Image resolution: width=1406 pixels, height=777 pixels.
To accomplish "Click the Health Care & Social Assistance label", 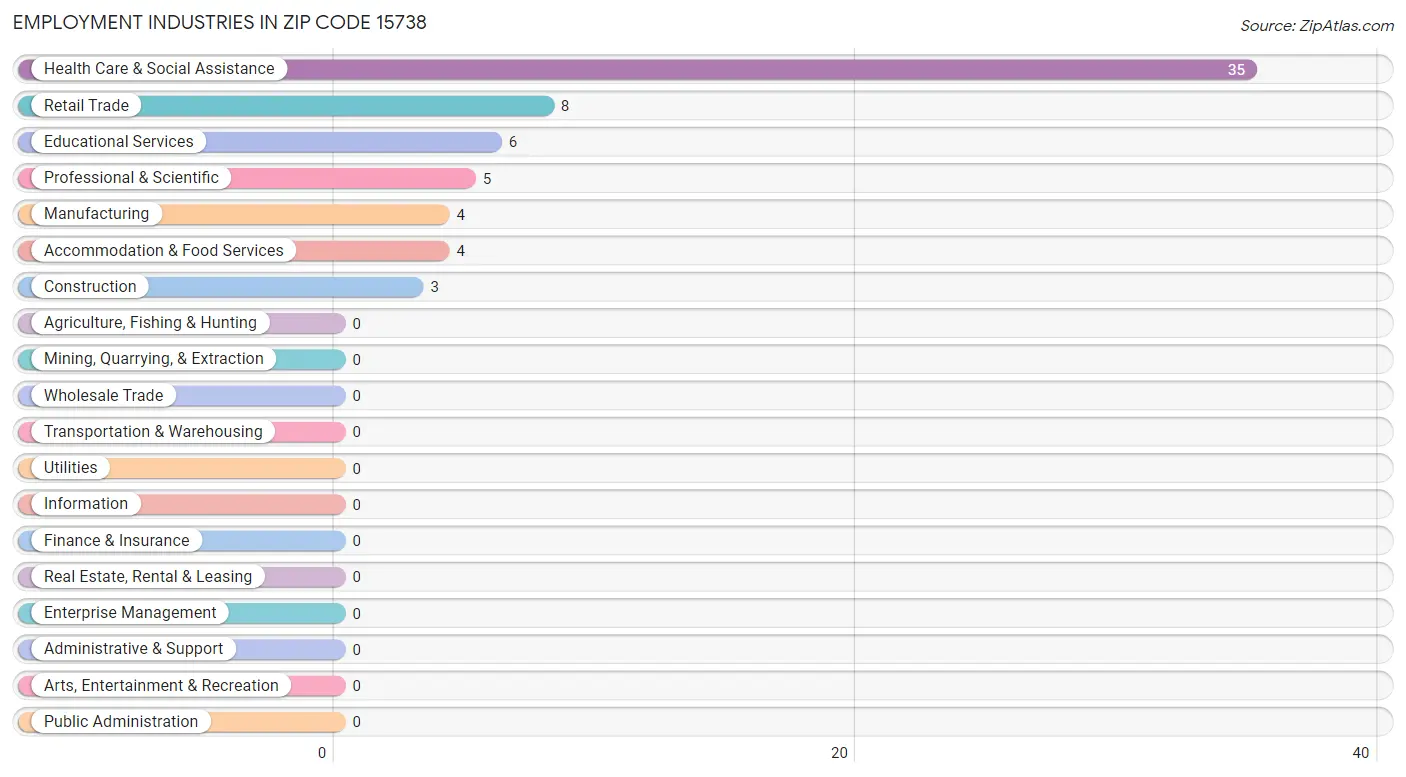I will tap(159, 69).
